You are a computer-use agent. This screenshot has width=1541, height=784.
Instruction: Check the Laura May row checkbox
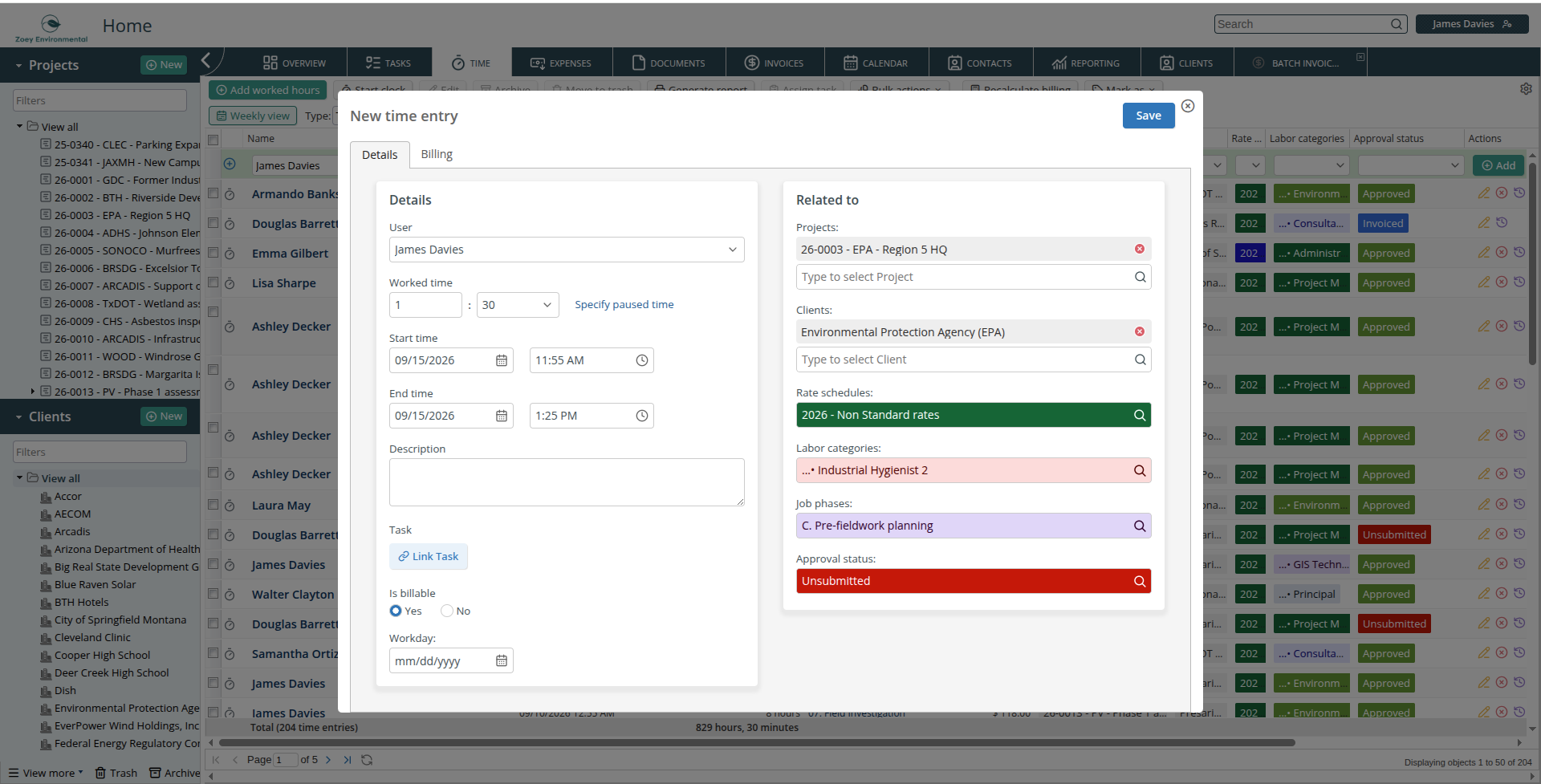click(213, 505)
